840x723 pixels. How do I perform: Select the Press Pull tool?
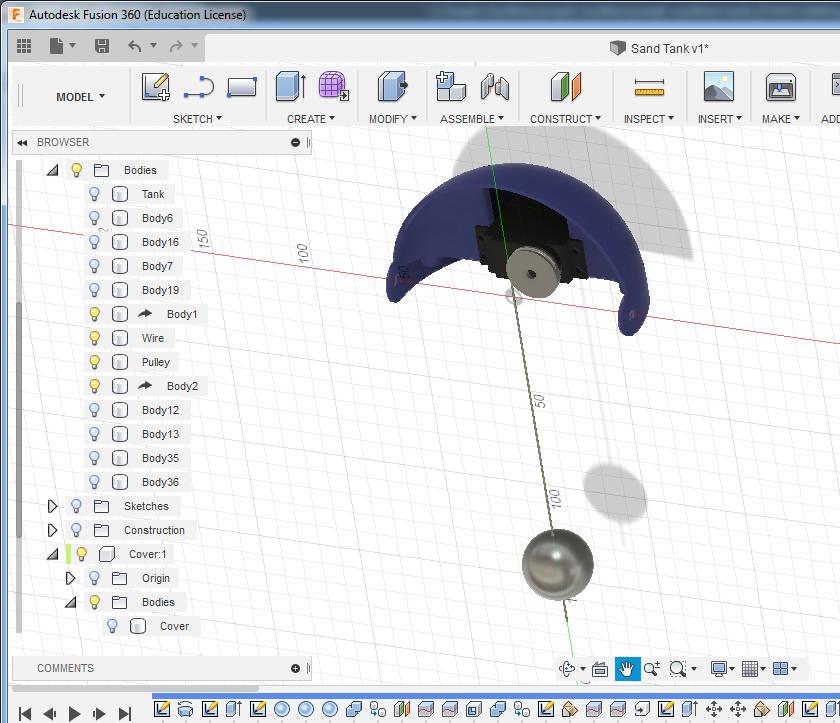[x=393, y=86]
